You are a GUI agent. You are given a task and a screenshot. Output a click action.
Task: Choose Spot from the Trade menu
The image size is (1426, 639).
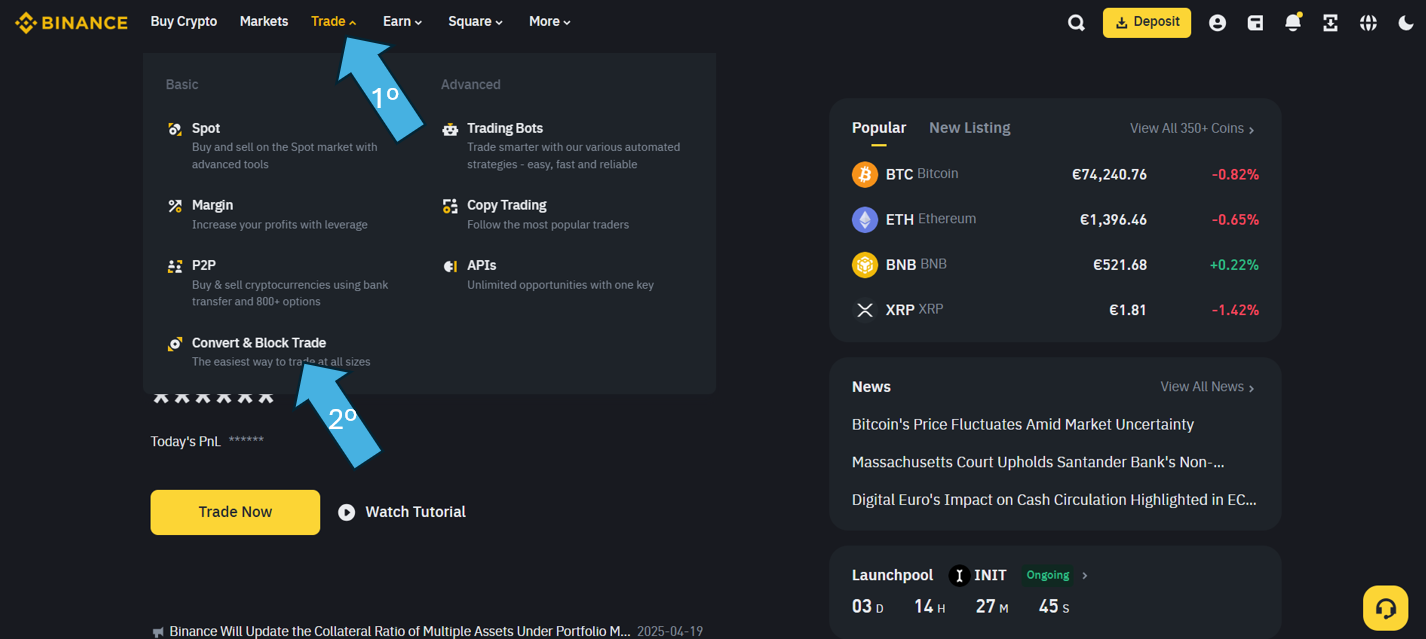click(x=206, y=128)
